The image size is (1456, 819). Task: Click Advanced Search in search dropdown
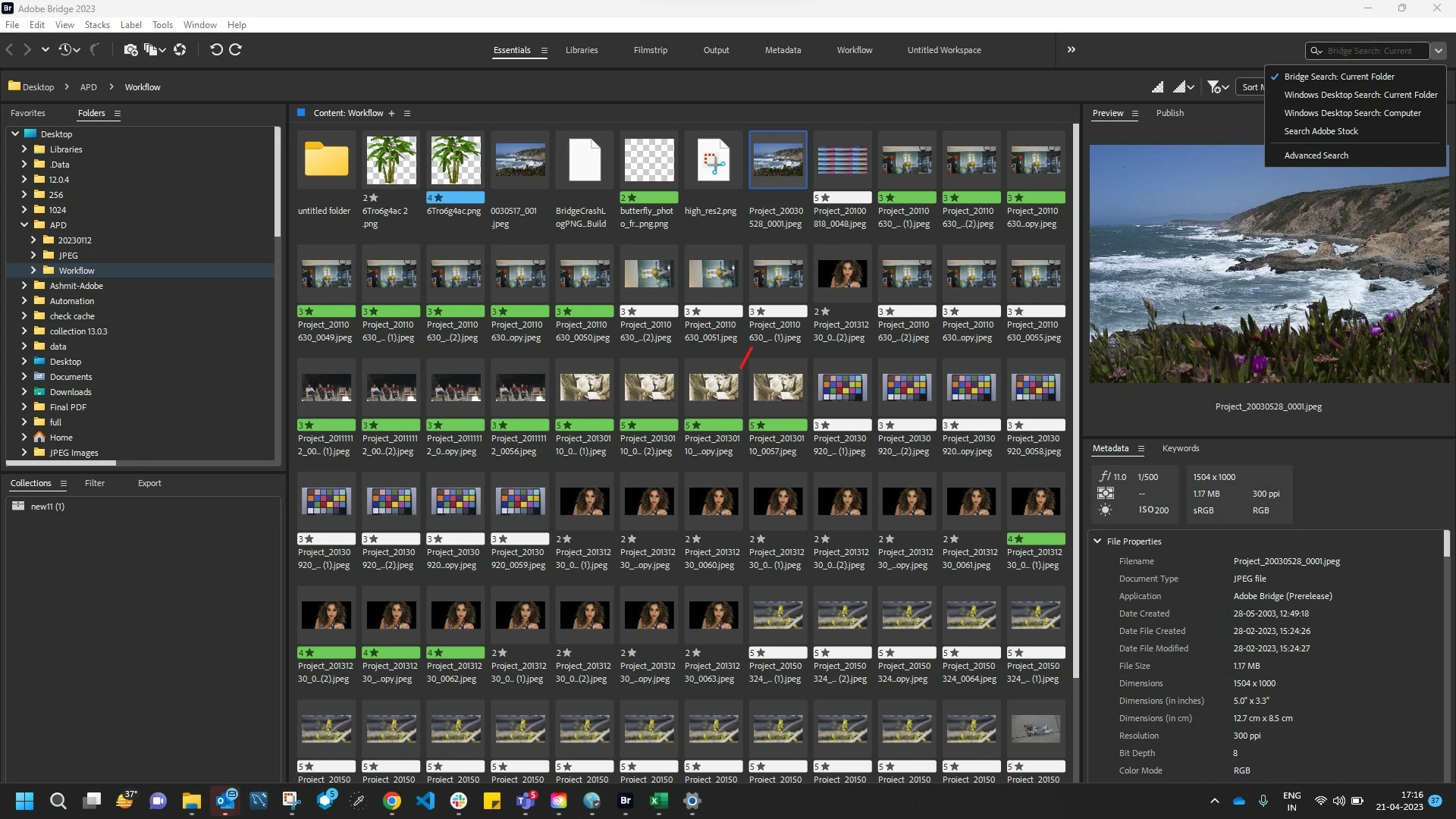click(x=1316, y=155)
